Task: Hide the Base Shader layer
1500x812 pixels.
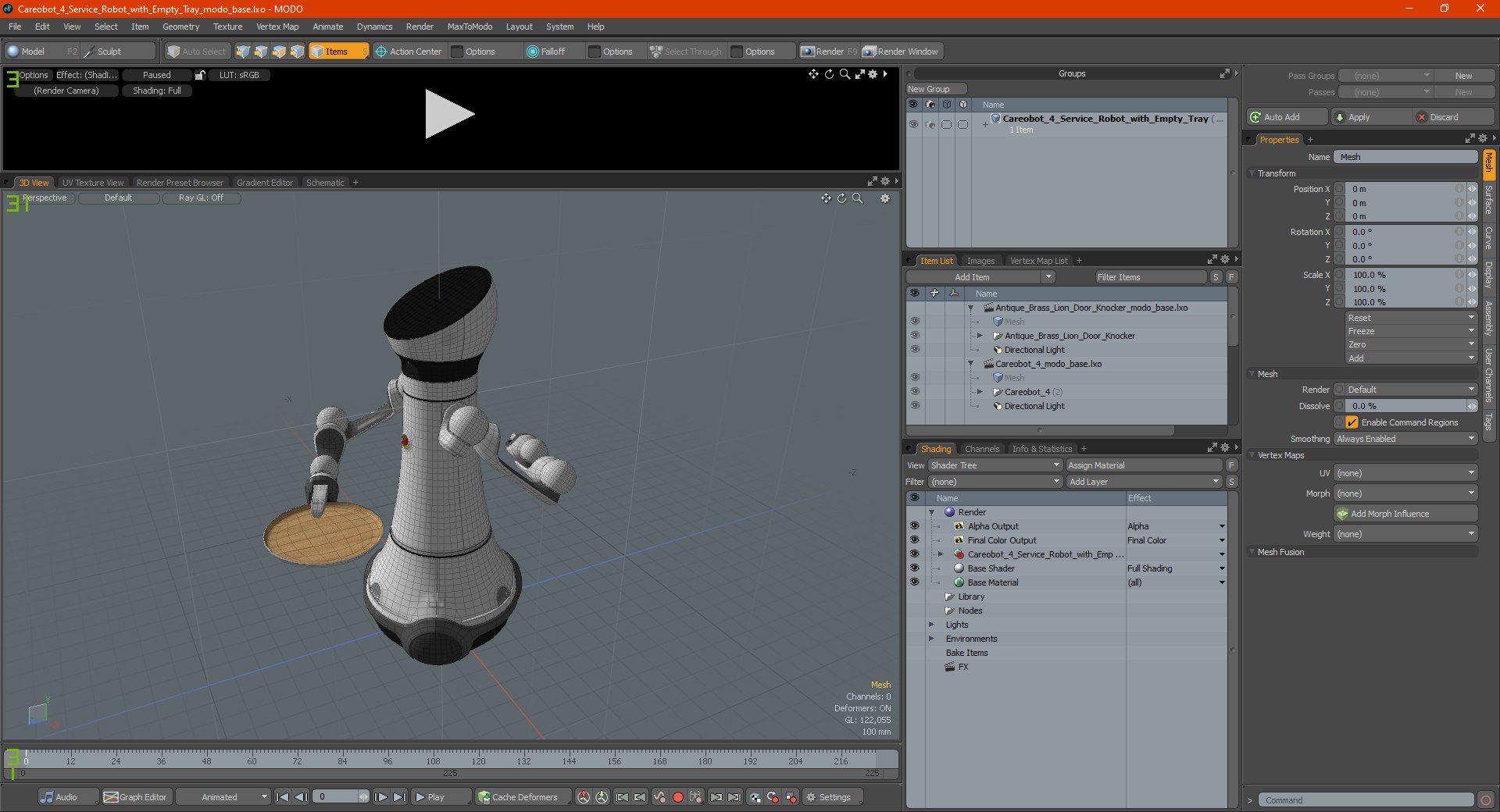Action: point(914,568)
